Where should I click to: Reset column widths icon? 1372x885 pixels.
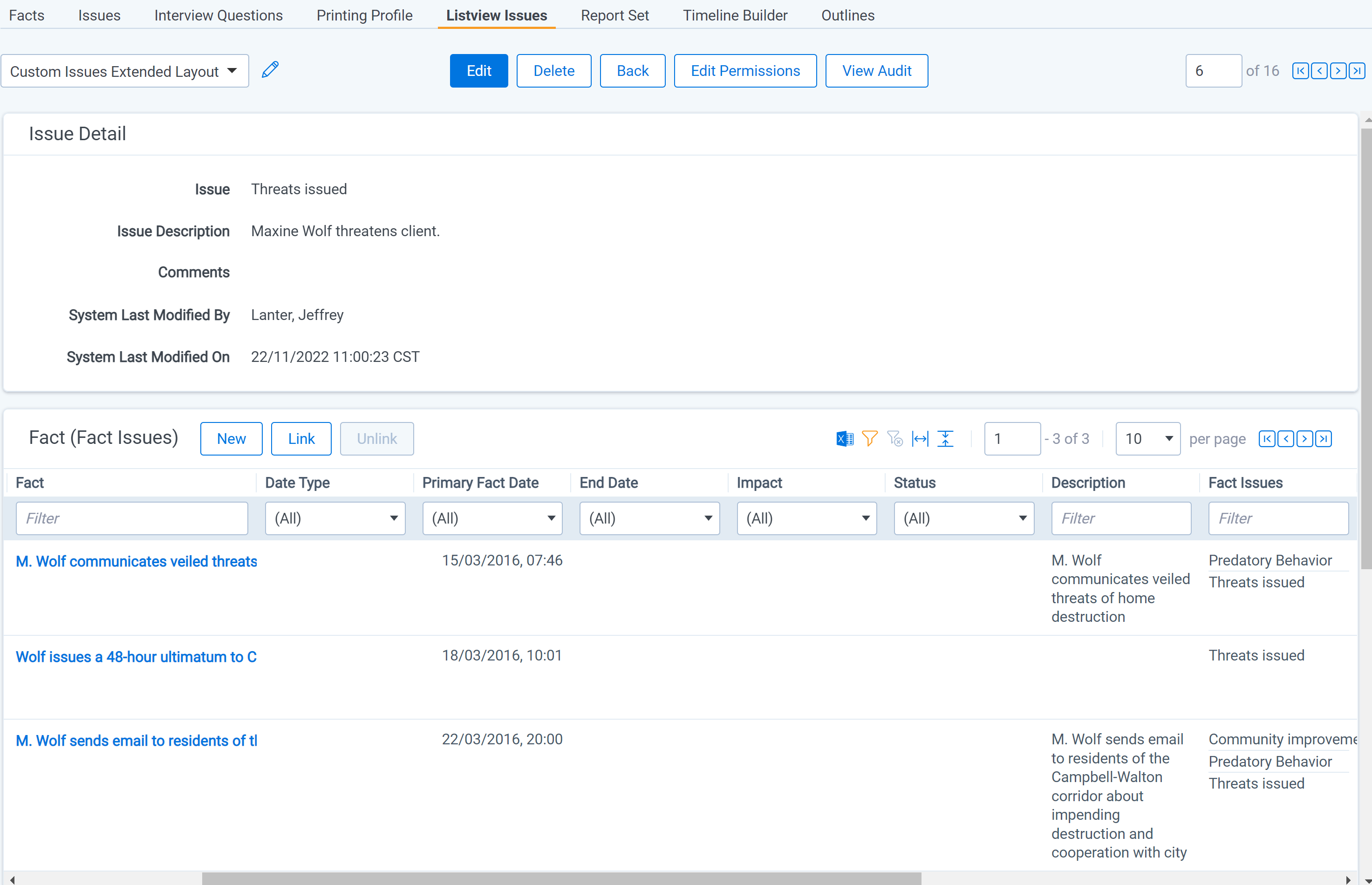tap(920, 439)
